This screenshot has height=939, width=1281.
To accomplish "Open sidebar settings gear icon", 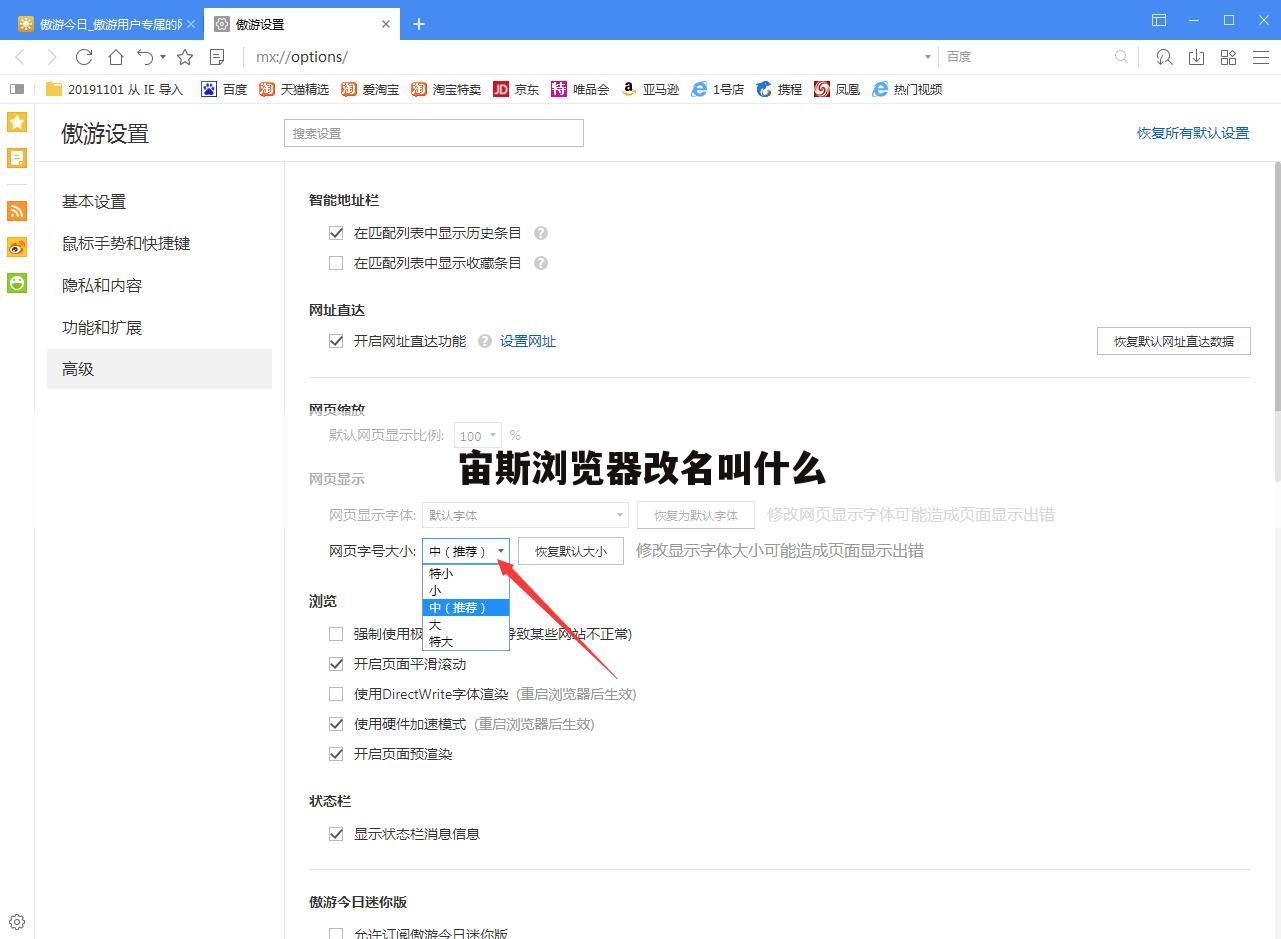I will (17, 922).
